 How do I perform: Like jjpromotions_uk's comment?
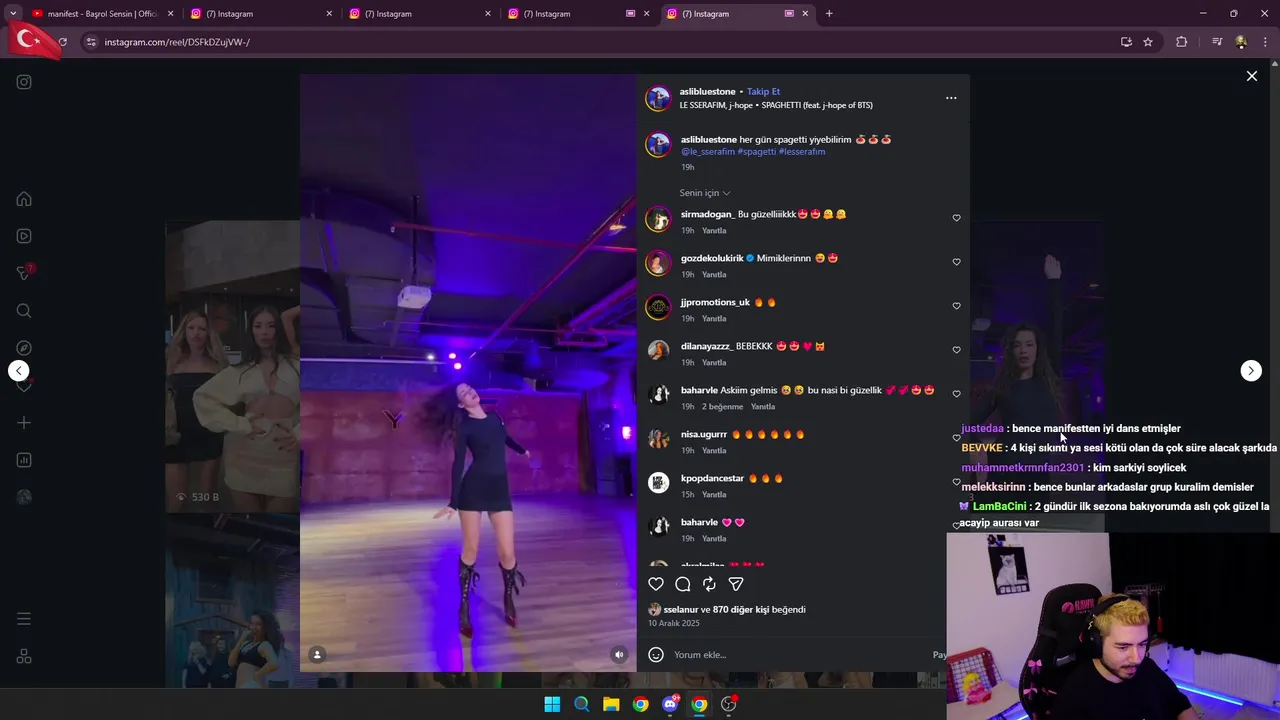956,306
